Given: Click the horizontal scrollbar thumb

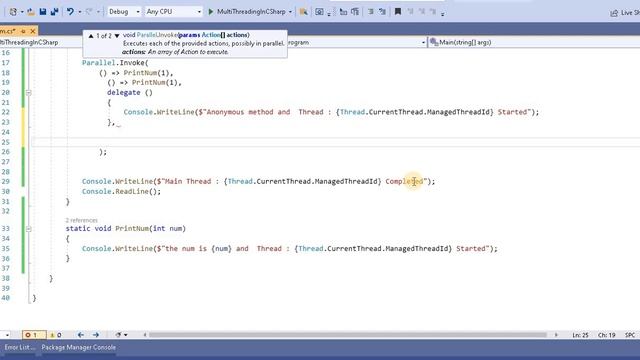Looking at the screenshot, I should [x=347, y=335].
